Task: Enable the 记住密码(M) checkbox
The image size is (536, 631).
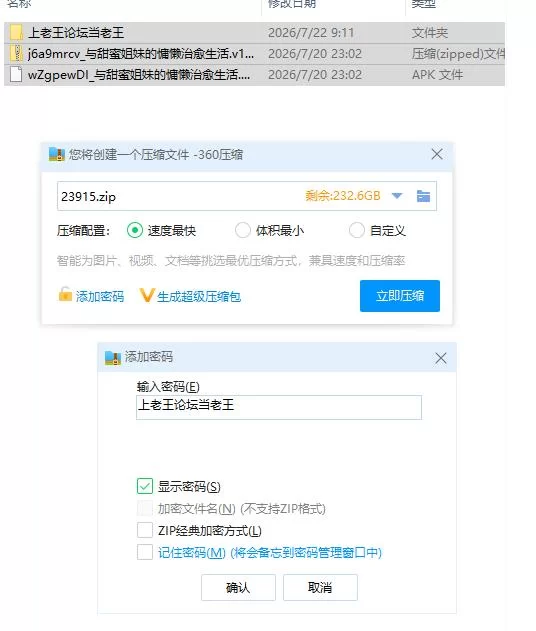Action: pos(145,552)
